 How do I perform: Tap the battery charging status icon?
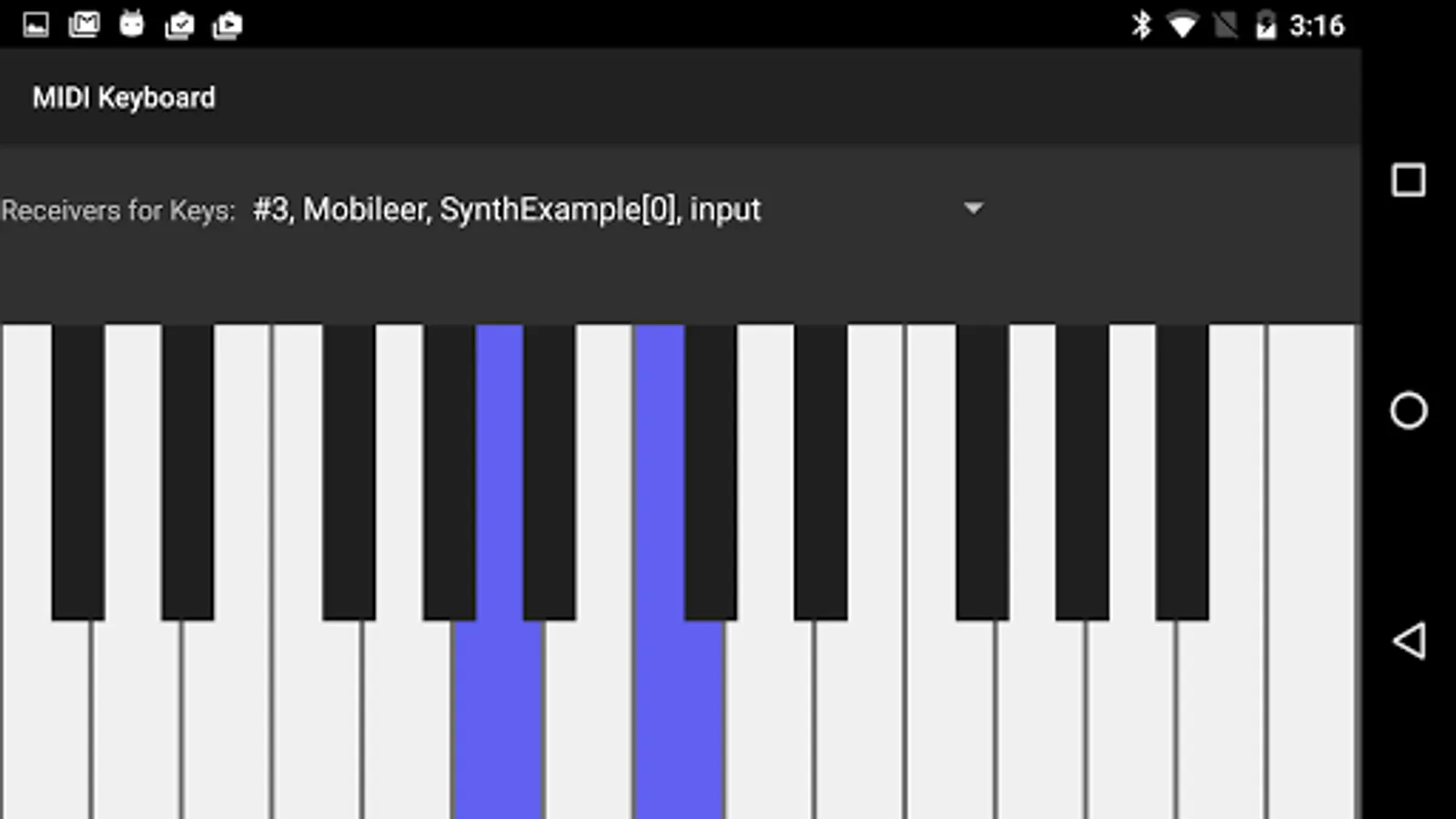pyautogui.click(x=1266, y=25)
